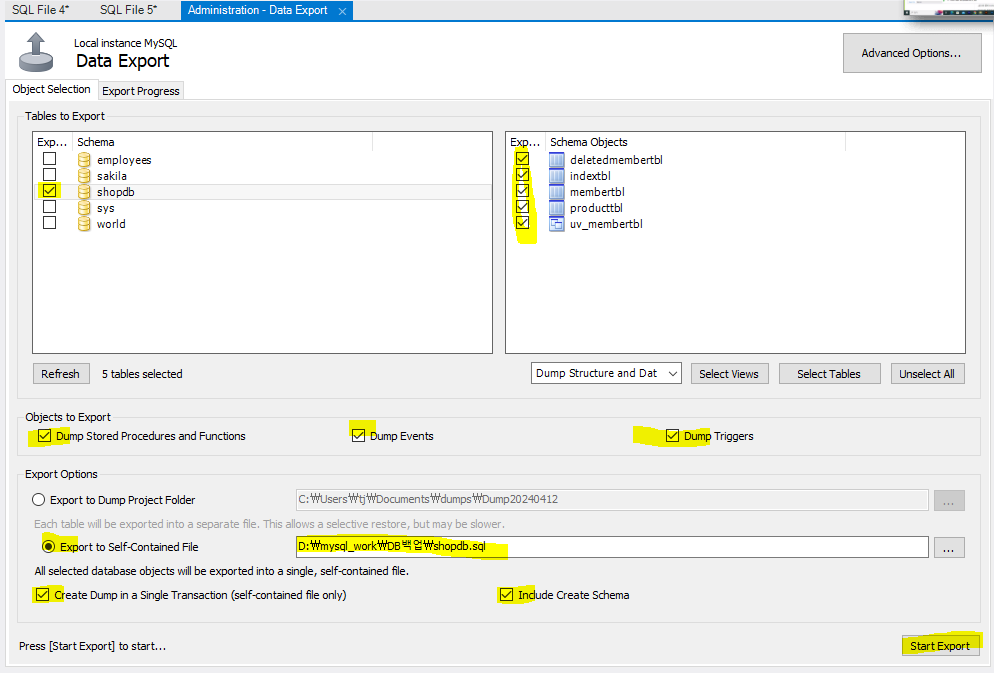Click the sakila schema database icon
Screen dimensions: 994x673
(84, 176)
